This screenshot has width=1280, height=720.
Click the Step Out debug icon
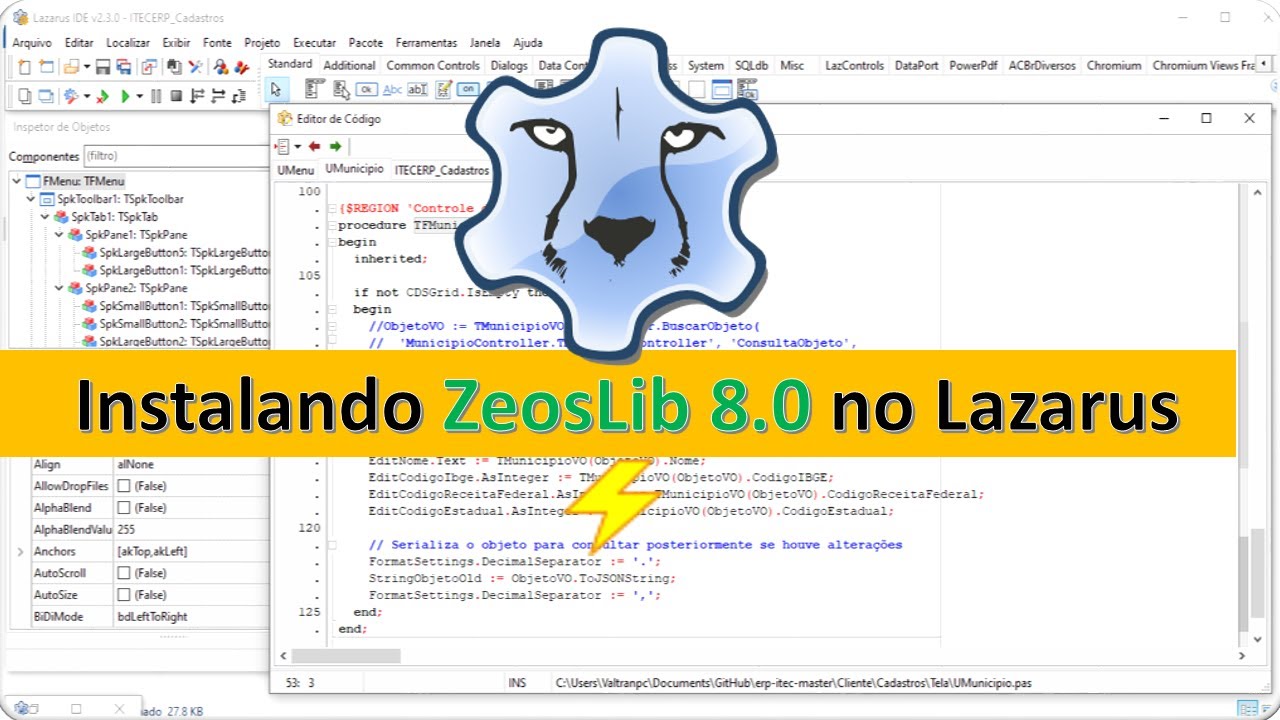coord(238,96)
